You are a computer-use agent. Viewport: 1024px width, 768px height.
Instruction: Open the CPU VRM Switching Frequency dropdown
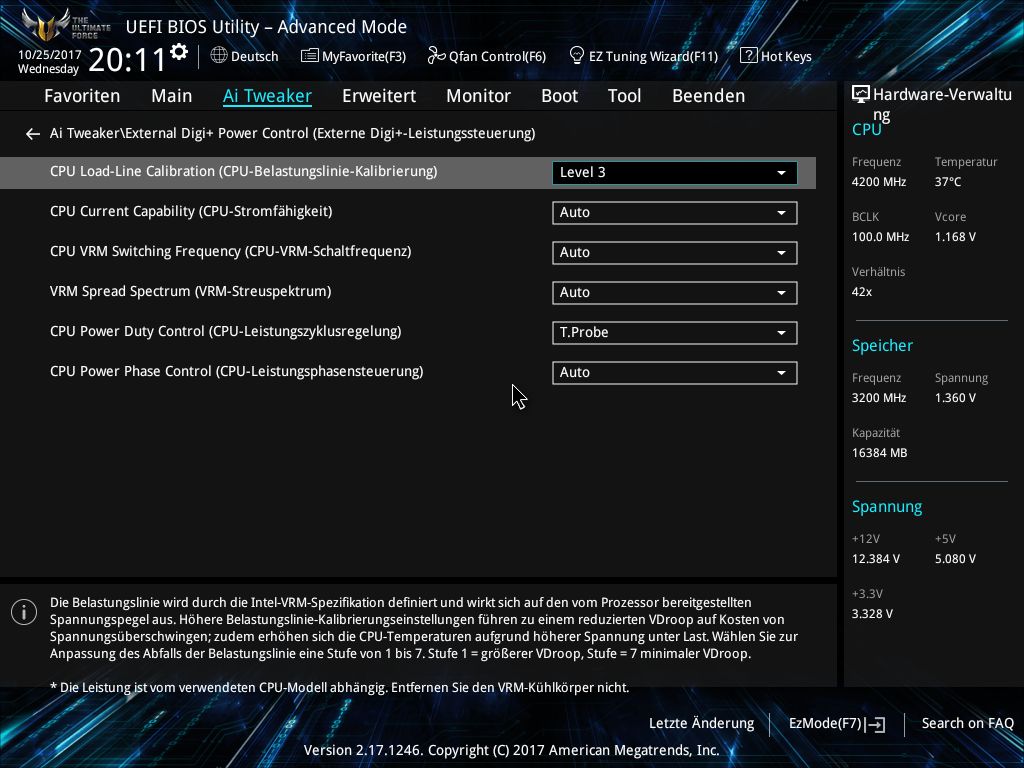(675, 253)
